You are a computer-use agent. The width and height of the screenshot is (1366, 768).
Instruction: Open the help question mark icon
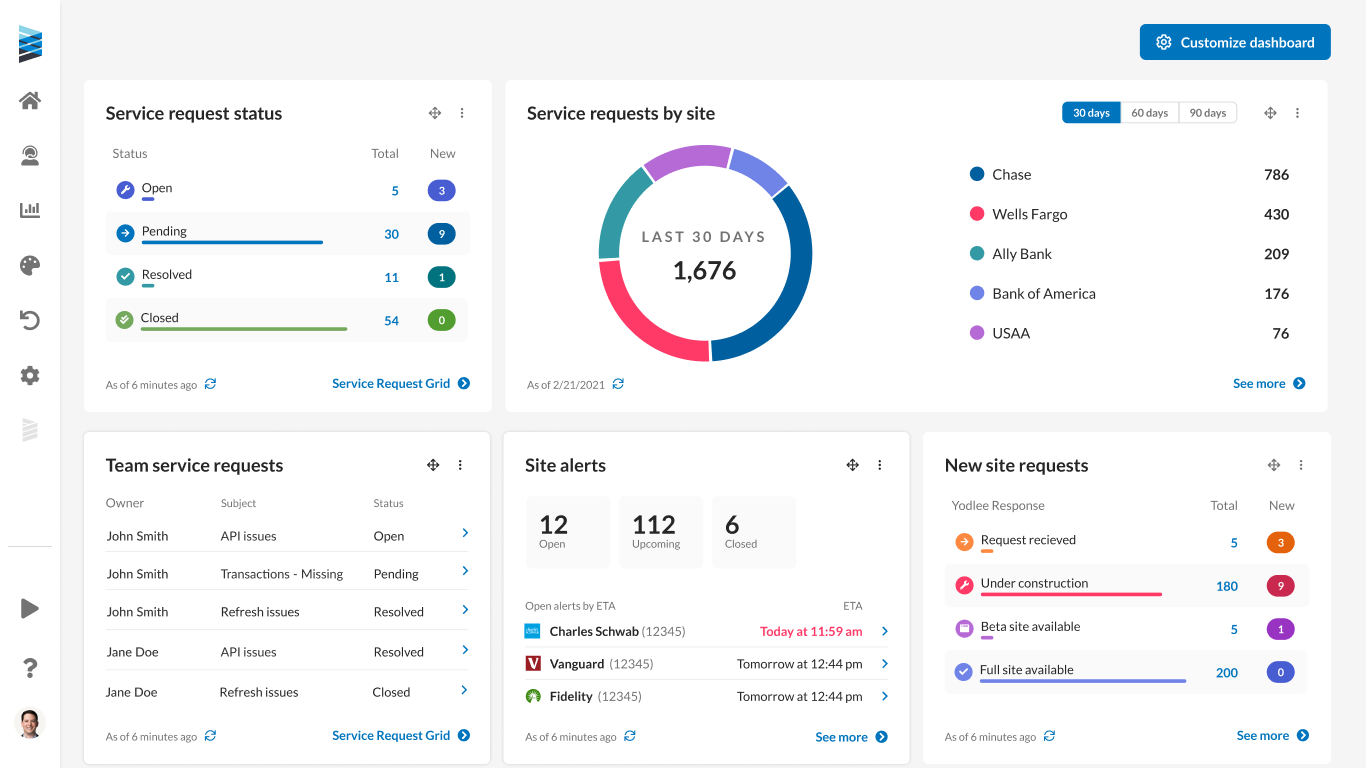pyautogui.click(x=30, y=668)
